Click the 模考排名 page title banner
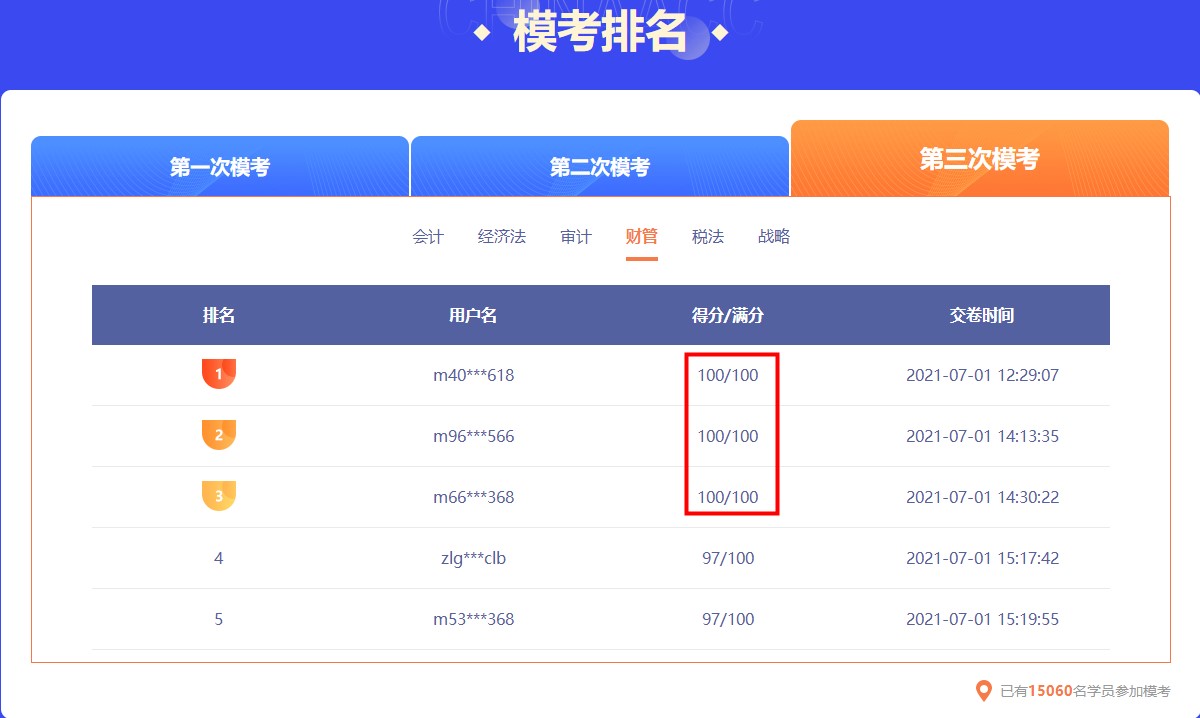Viewport: 1200px width, 718px height. click(x=600, y=29)
